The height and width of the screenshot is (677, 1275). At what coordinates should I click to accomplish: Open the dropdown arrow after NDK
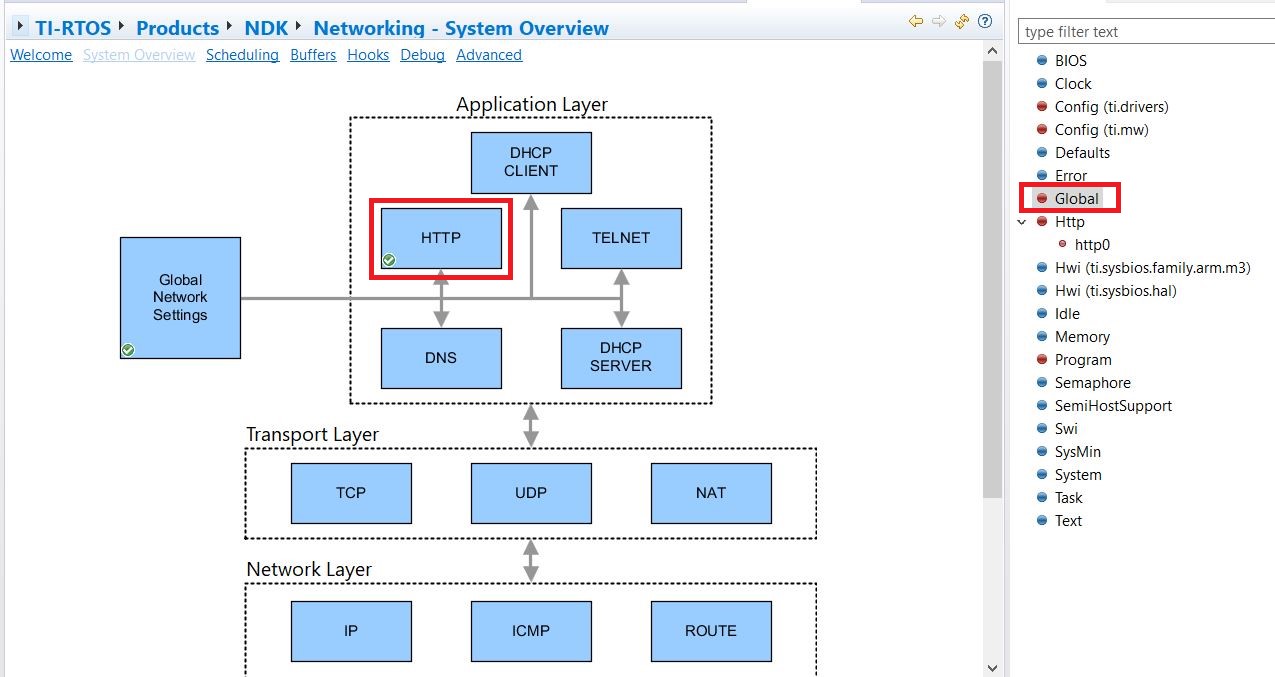coord(298,26)
